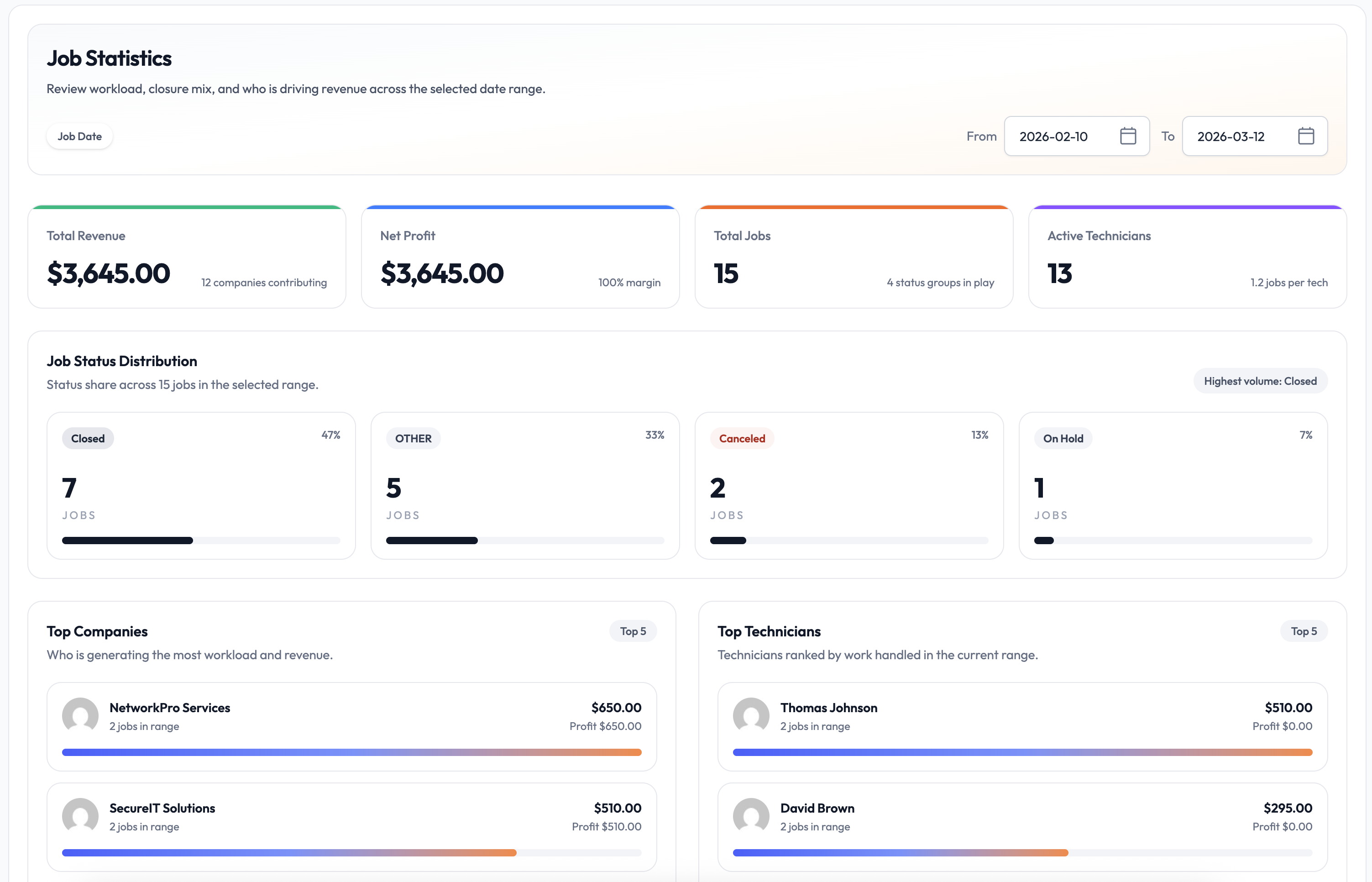1372x882 pixels.
Task: Toggle the Closed status pill
Action: point(88,438)
